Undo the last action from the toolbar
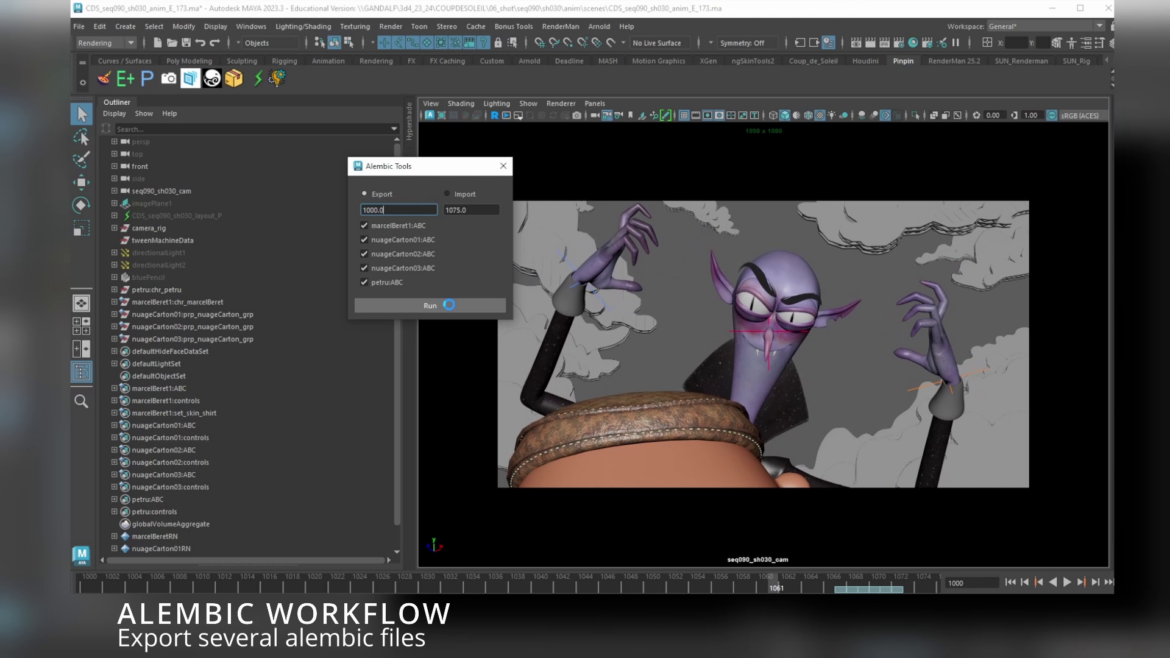 200,43
